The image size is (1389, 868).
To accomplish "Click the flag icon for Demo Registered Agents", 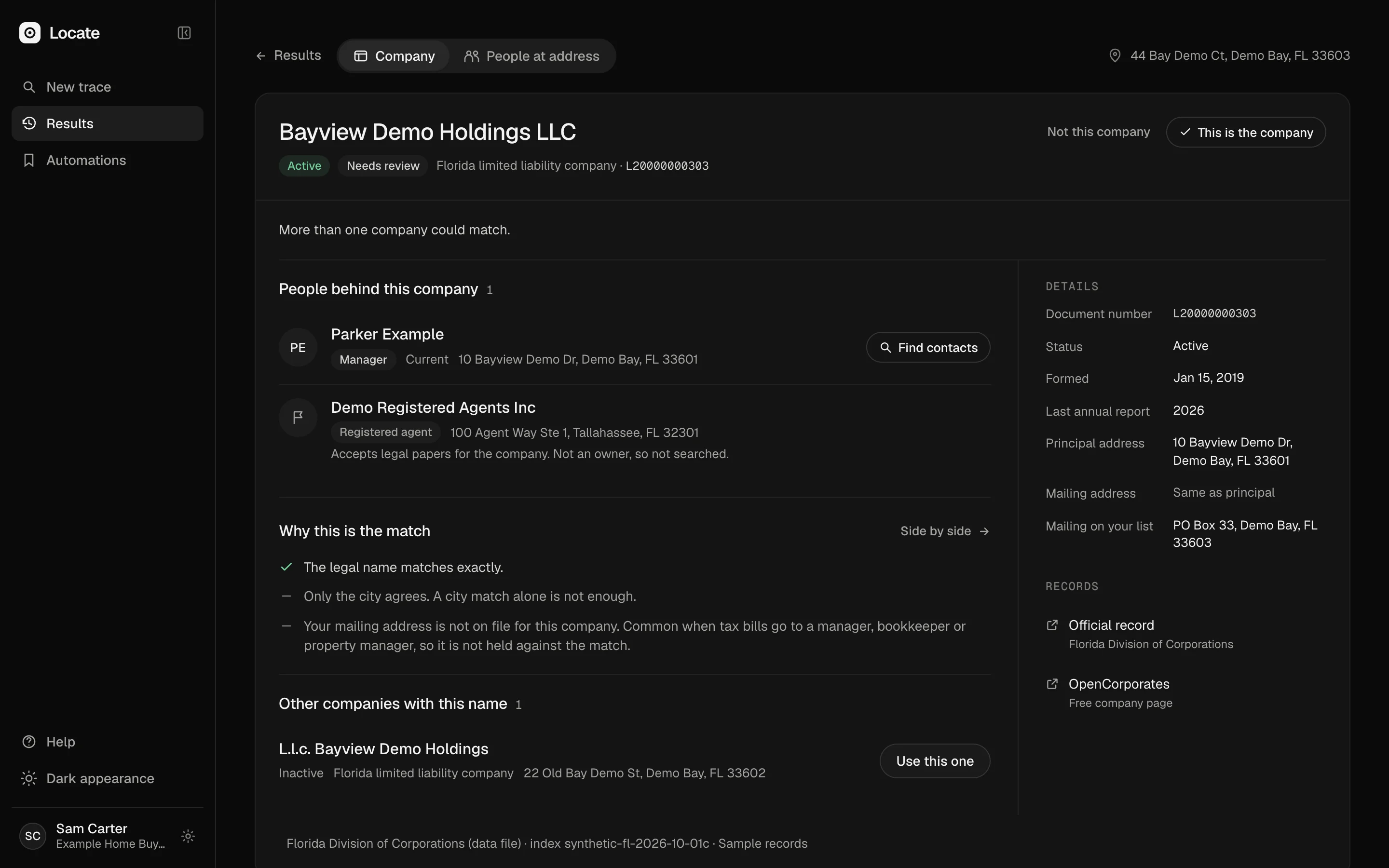I will (x=298, y=417).
